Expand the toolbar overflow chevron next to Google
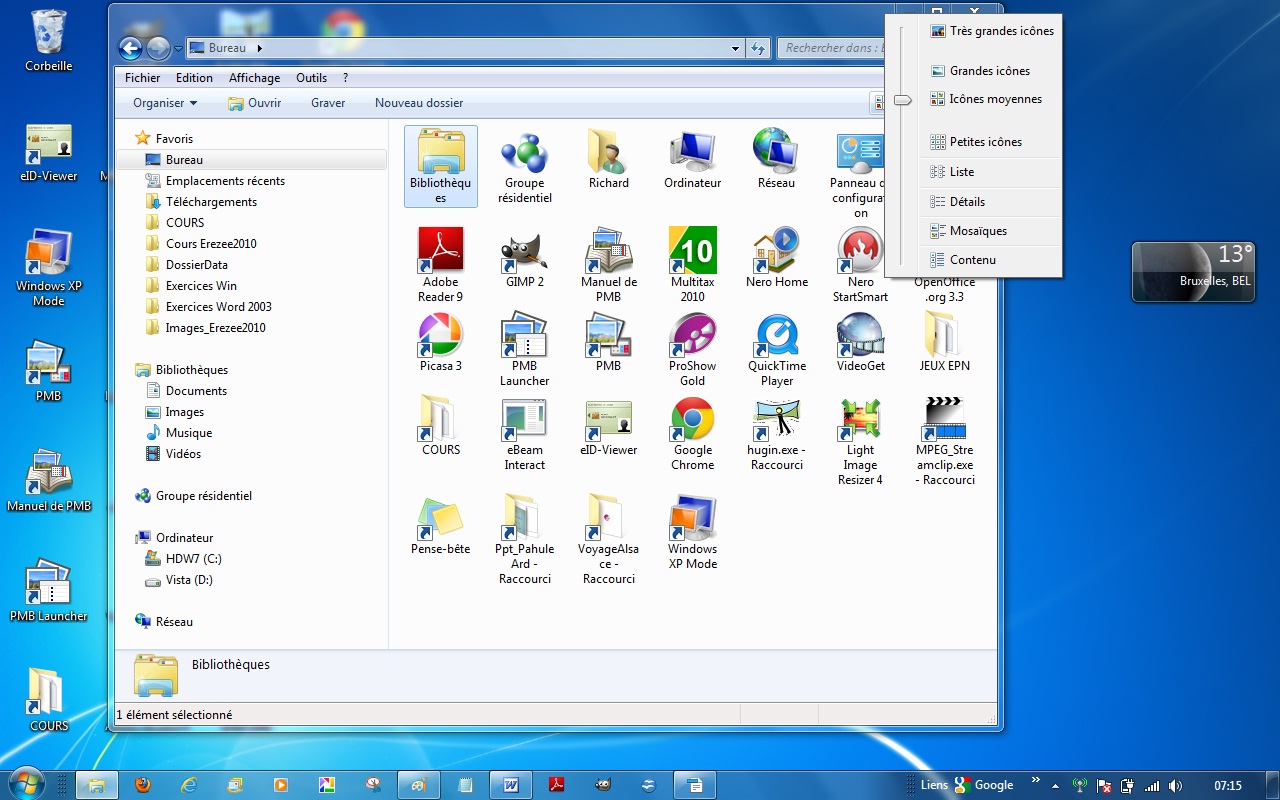 click(1035, 780)
